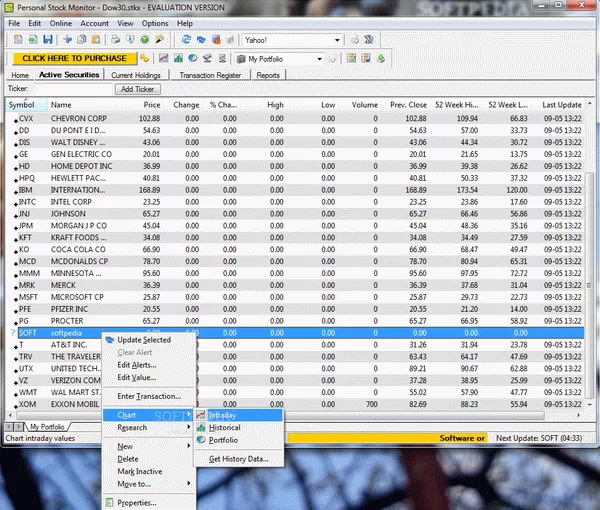The width and height of the screenshot is (600, 510).
Task: Click the Portfolio pie chart toolbar icon
Action: (193, 59)
